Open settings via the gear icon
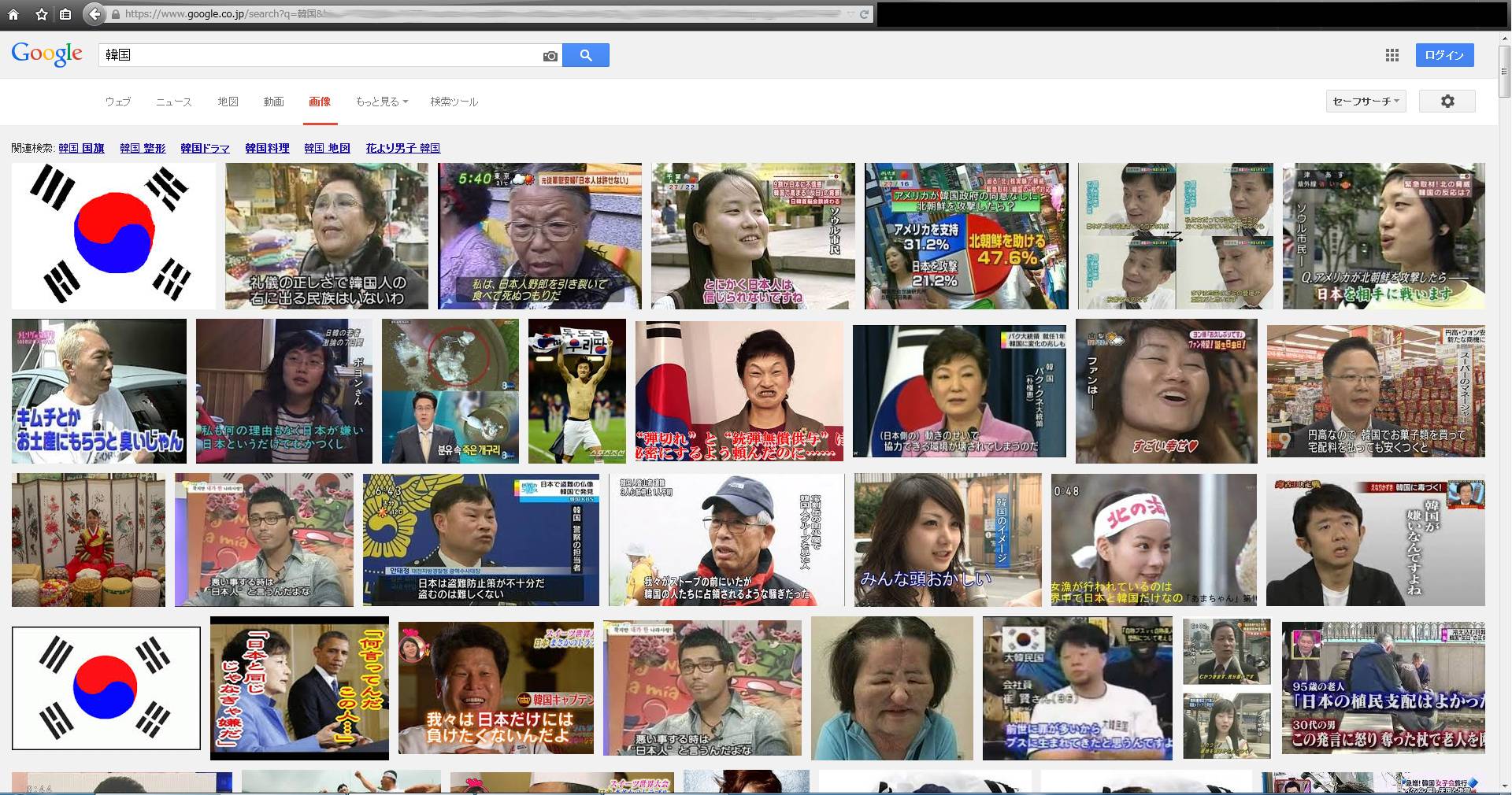Screen dimensions: 1512x795 [x=1447, y=102]
